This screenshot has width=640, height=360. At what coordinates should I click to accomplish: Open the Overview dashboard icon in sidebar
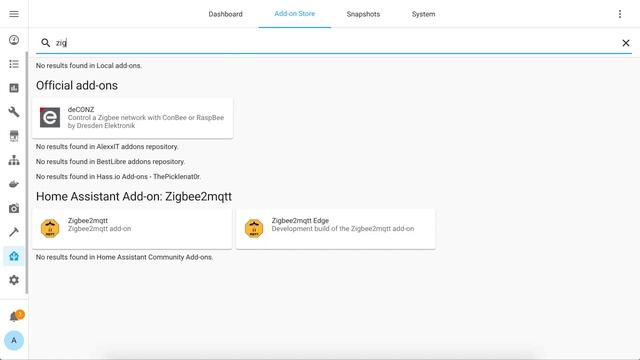(x=14, y=40)
